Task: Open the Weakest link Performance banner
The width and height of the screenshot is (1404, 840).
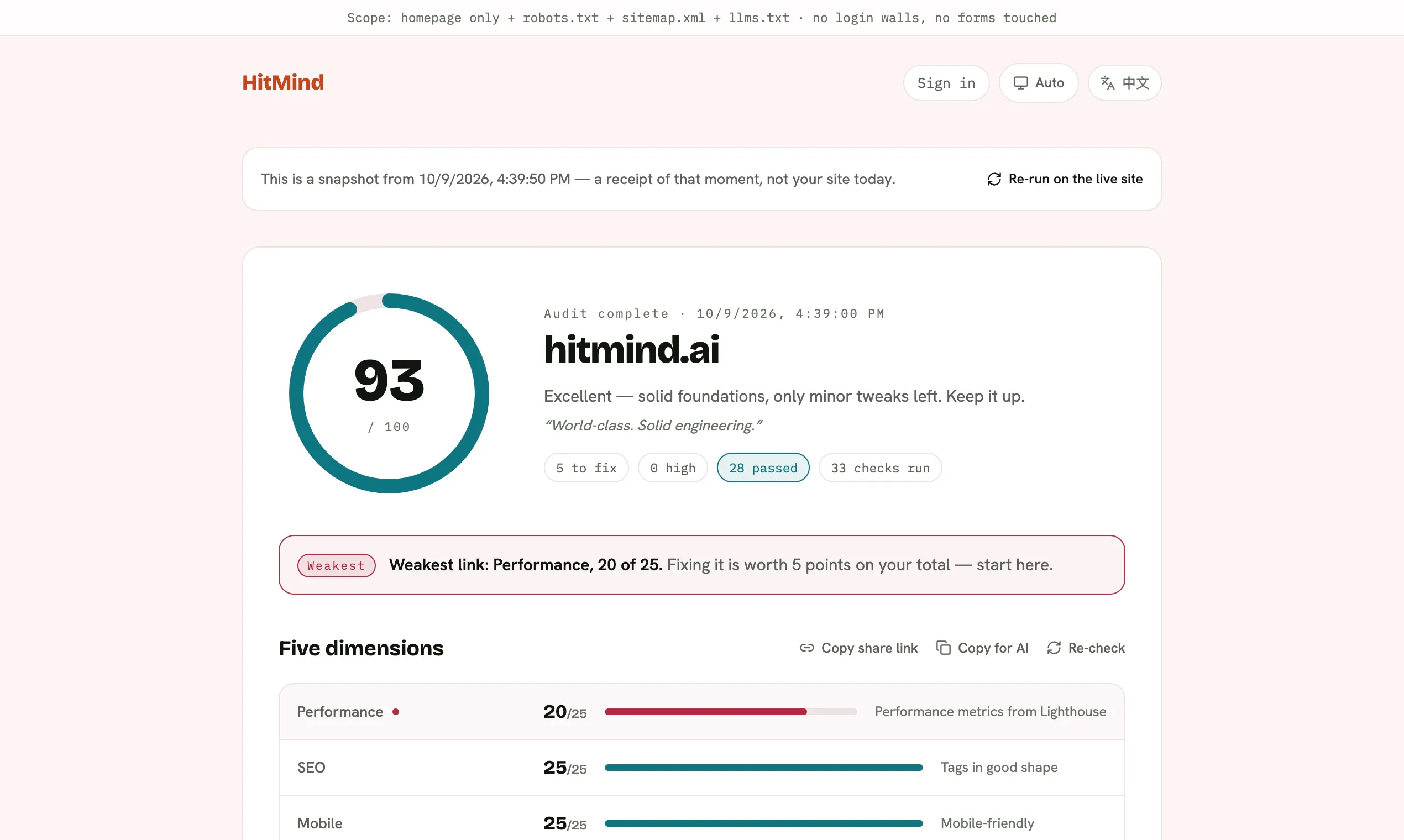Action: (701, 565)
